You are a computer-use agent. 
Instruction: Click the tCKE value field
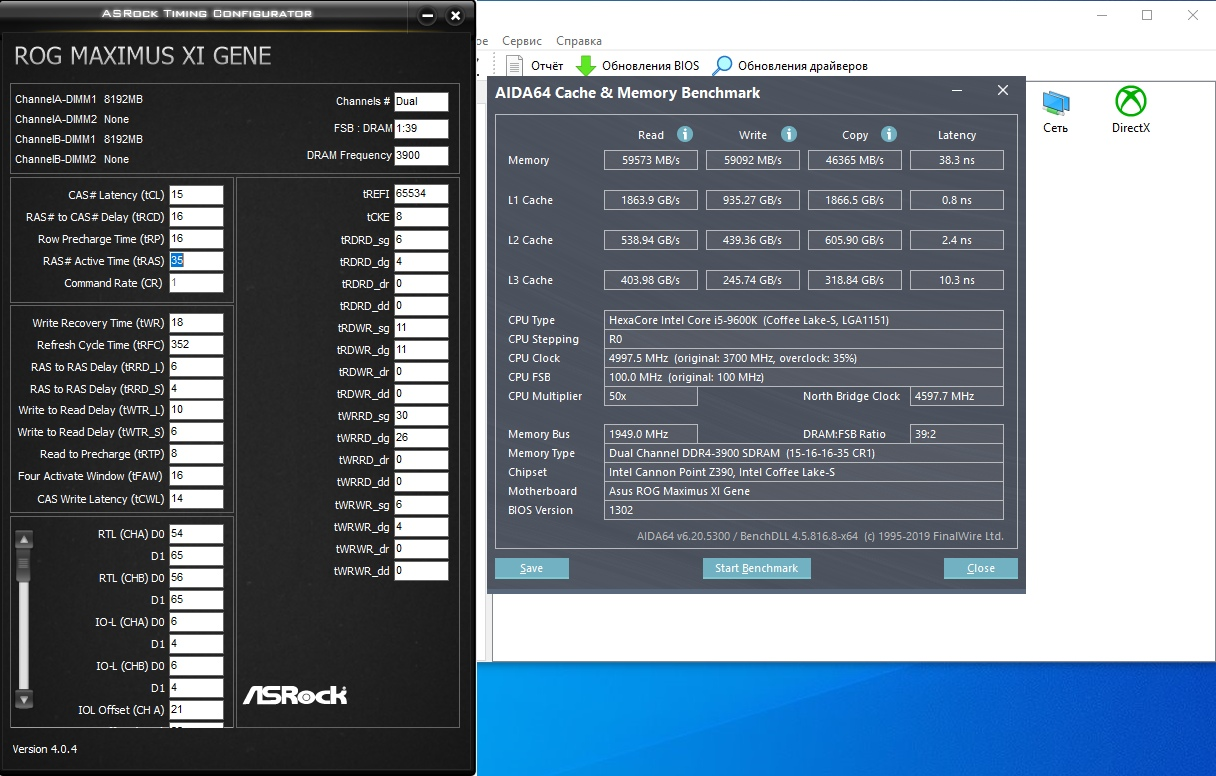[x=421, y=217]
